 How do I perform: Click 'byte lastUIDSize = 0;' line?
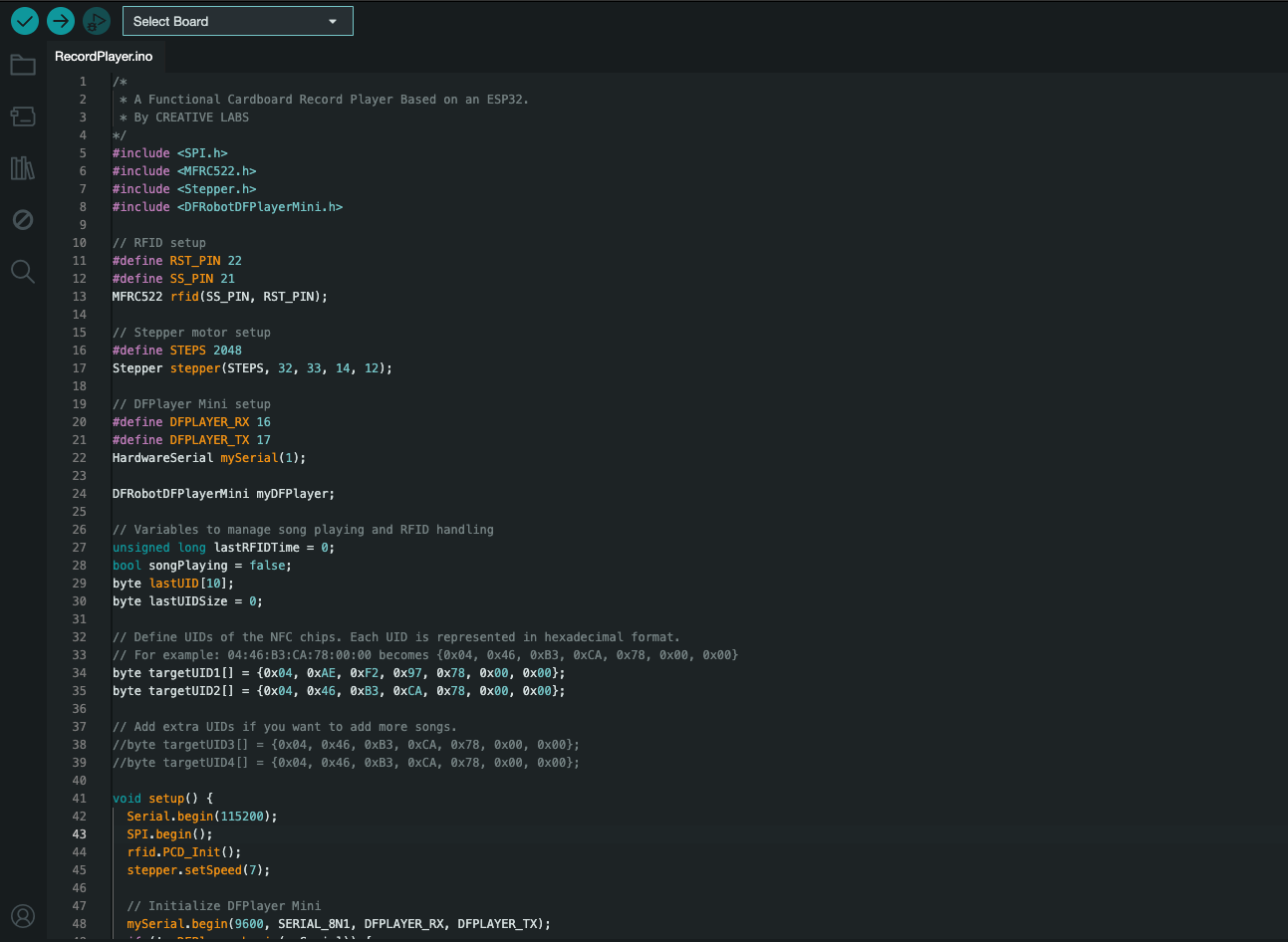[187, 601]
